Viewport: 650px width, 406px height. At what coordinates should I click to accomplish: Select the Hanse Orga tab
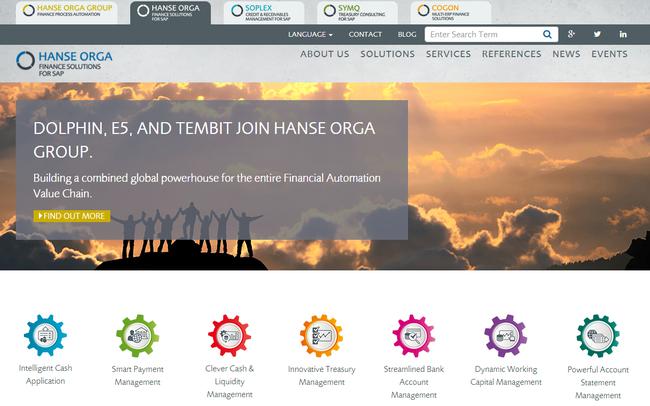170,13
